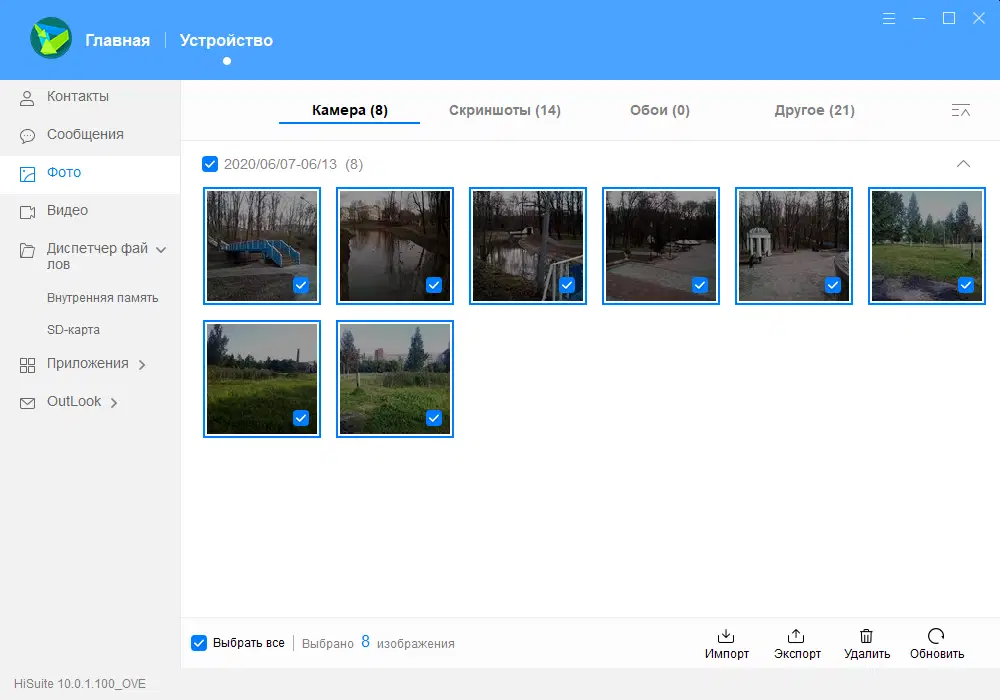Uncheck the 2020/06/07-06/13 group checkbox
1000x700 pixels.
(210, 164)
